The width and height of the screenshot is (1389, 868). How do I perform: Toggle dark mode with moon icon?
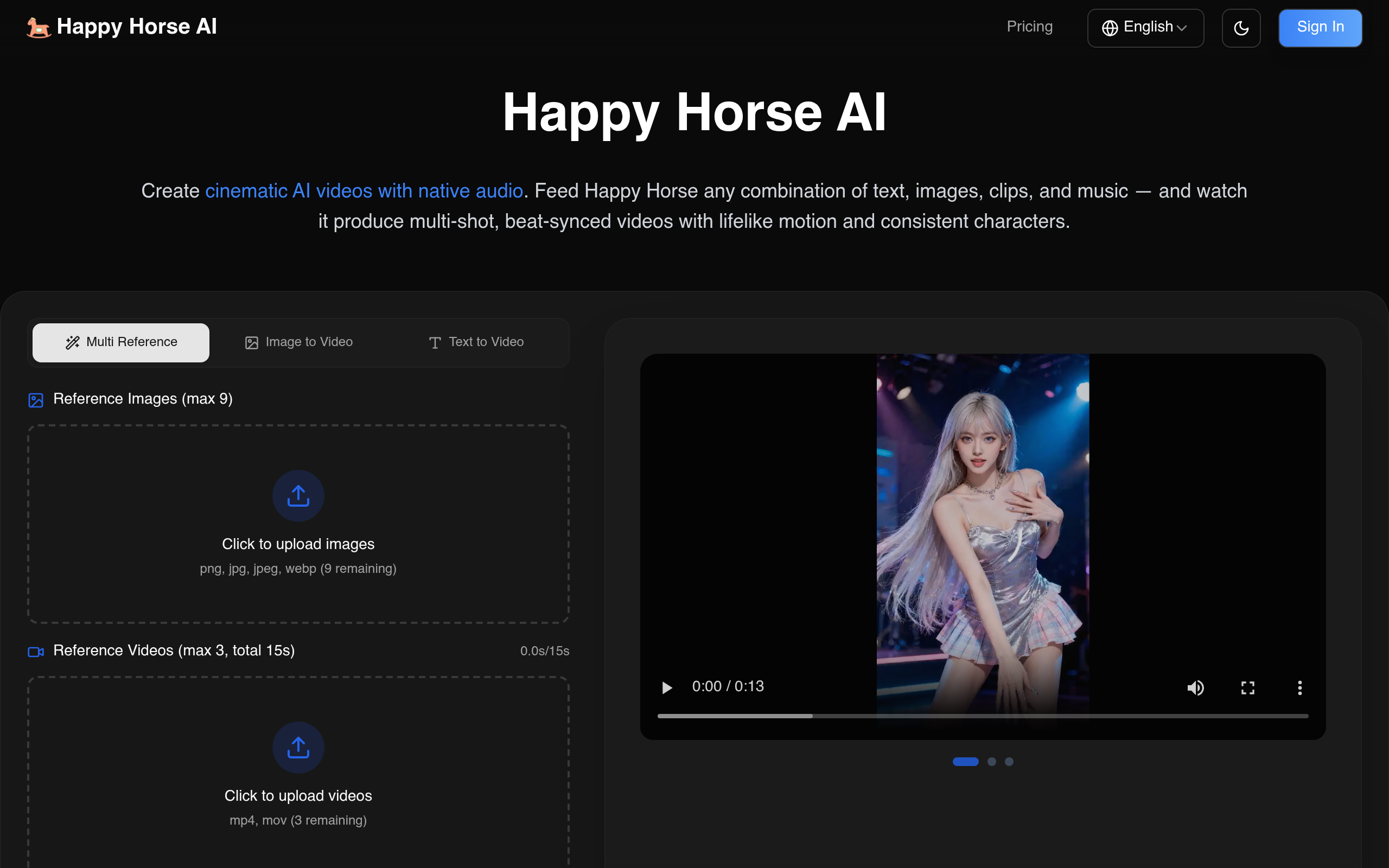coord(1241,28)
